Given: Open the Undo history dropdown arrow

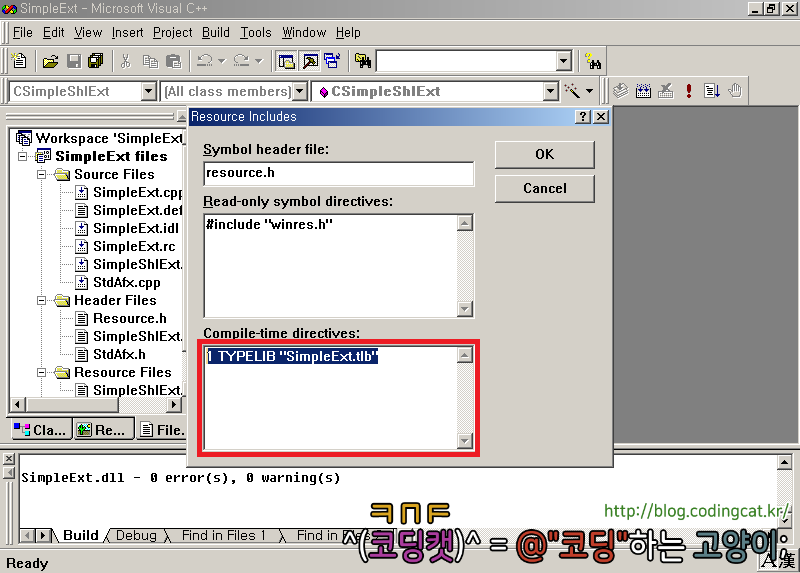Looking at the screenshot, I should coord(221,61).
